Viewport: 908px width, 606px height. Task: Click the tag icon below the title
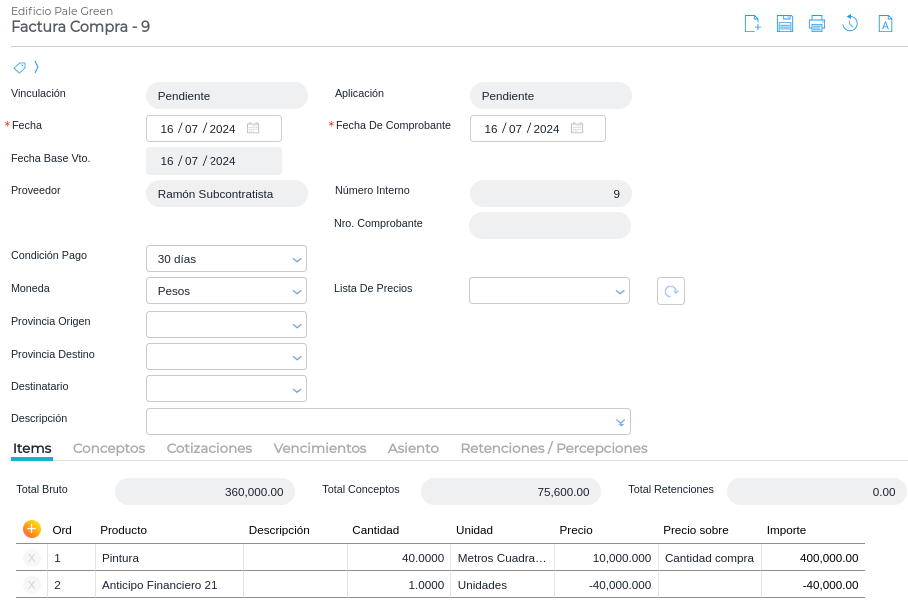tap(19, 67)
